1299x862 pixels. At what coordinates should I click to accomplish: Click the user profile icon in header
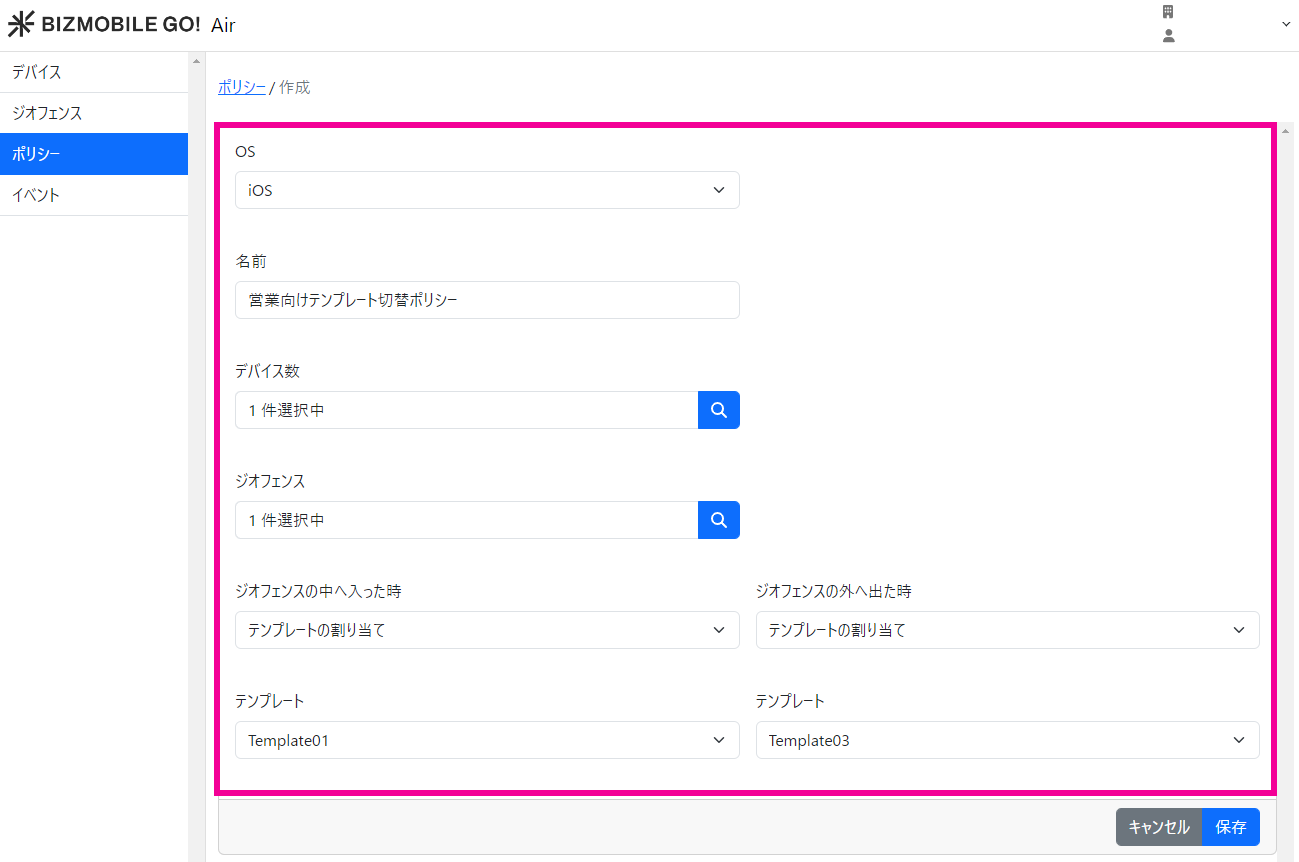coord(1168,36)
